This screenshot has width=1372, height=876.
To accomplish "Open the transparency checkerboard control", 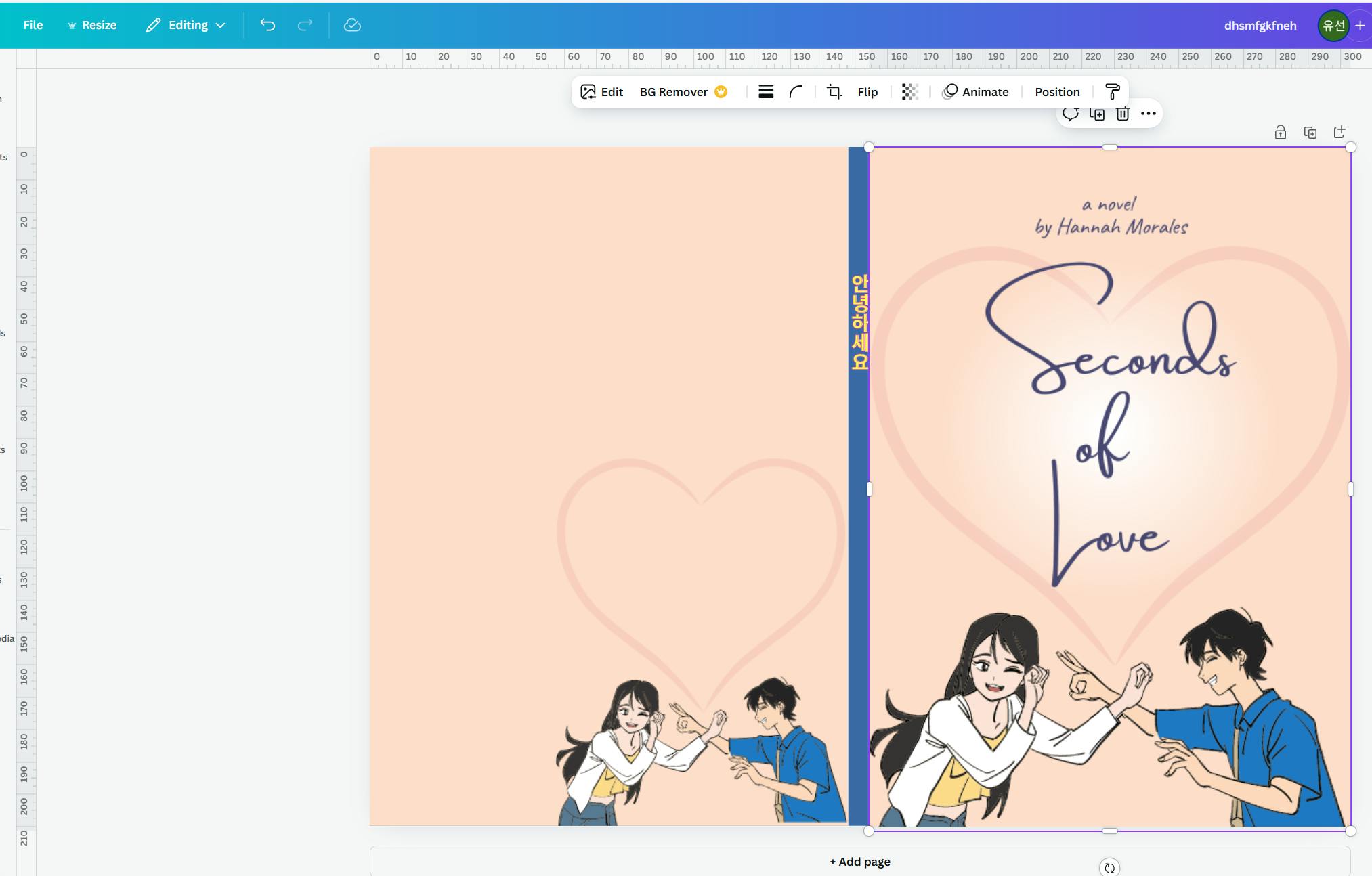I will tap(909, 92).
